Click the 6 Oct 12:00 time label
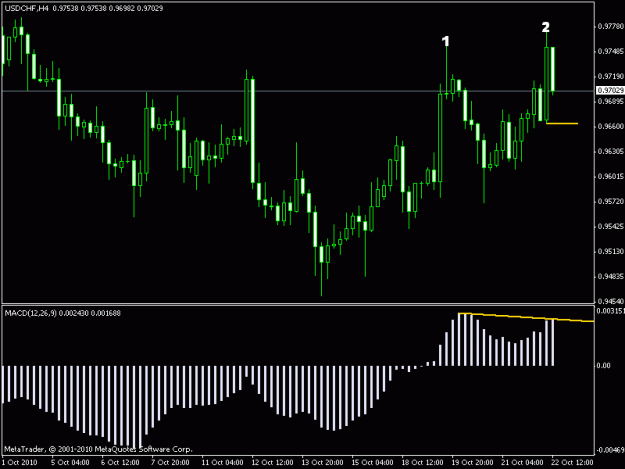 click(x=120, y=462)
